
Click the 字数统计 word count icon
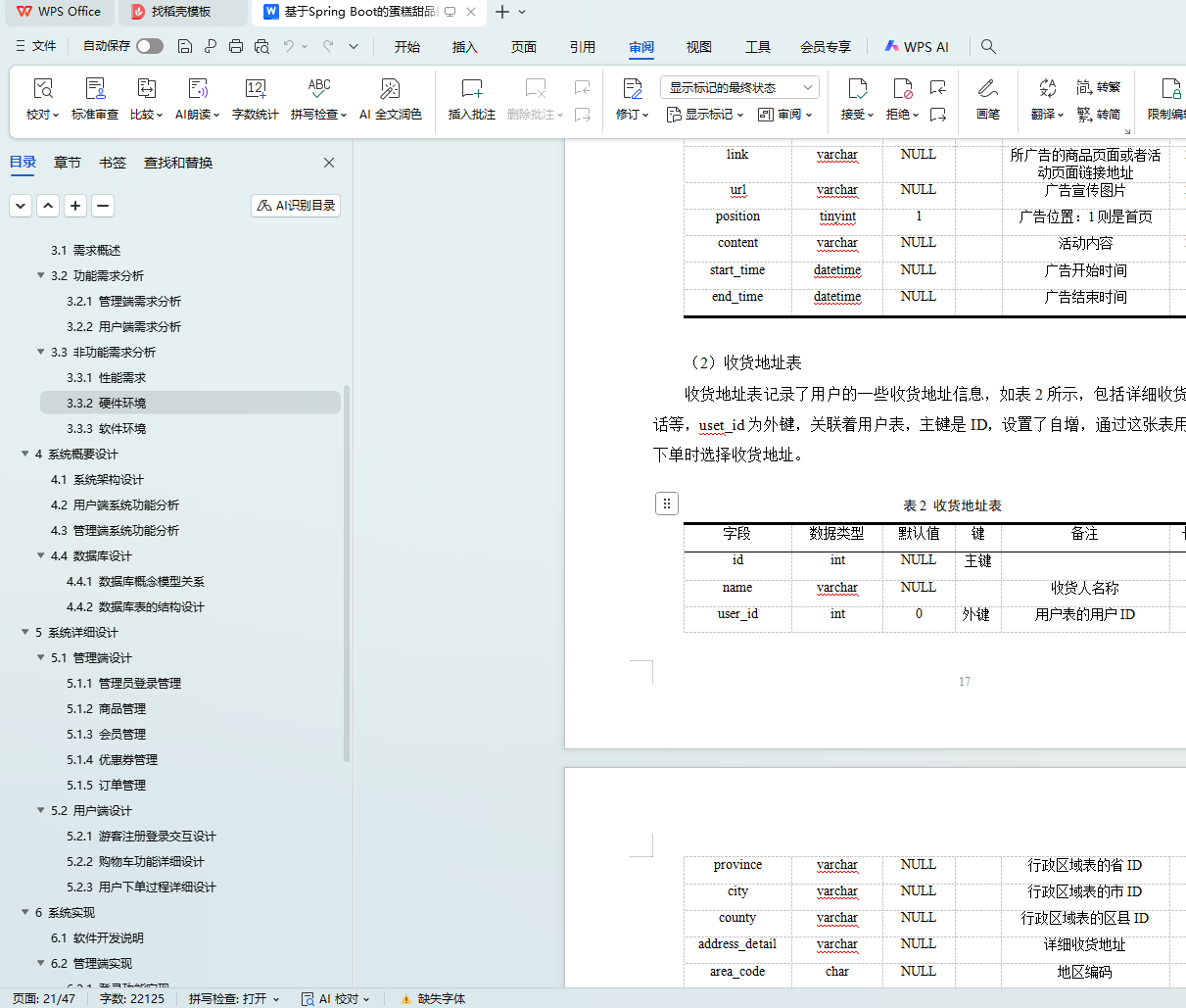click(255, 89)
